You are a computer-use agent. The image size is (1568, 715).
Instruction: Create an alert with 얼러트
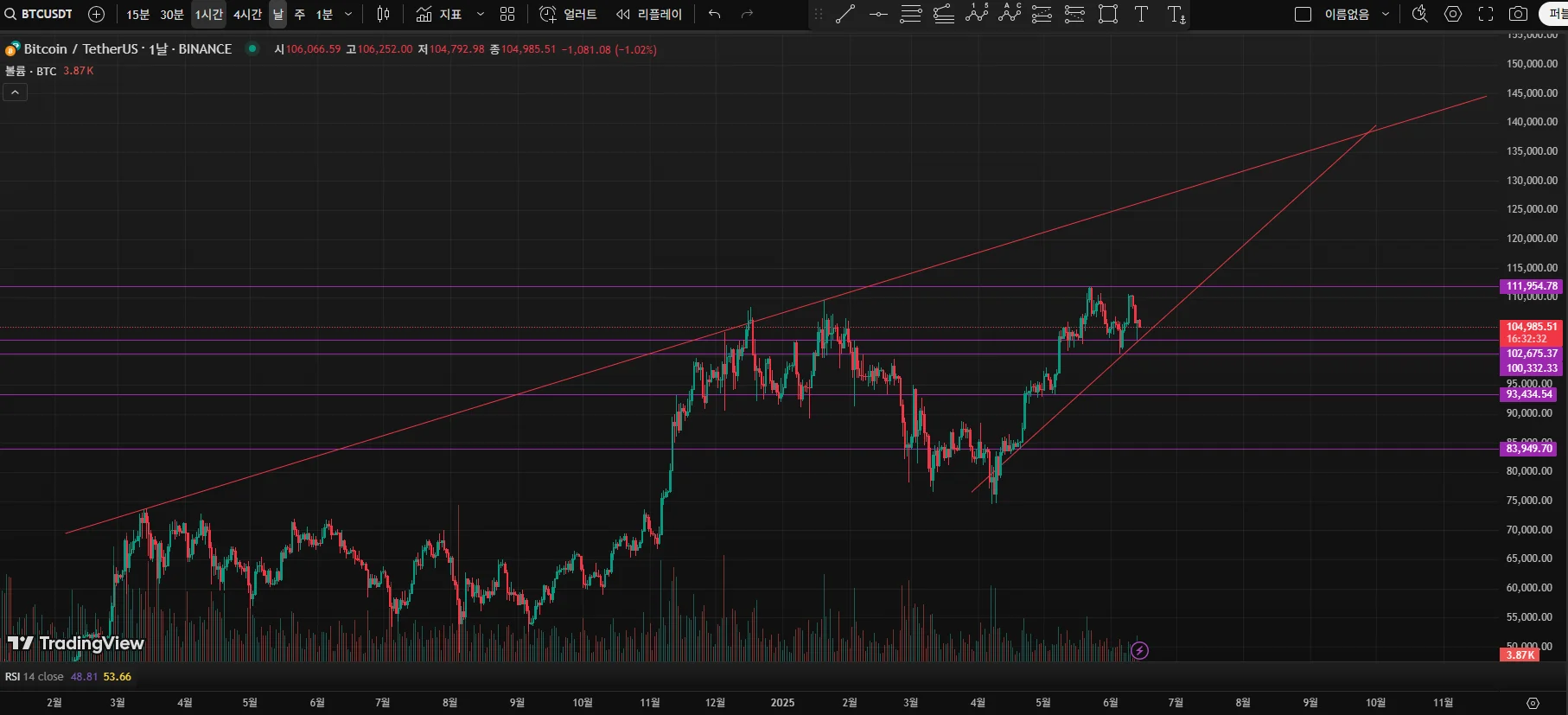pyautogui.click(x=568, y=14)
